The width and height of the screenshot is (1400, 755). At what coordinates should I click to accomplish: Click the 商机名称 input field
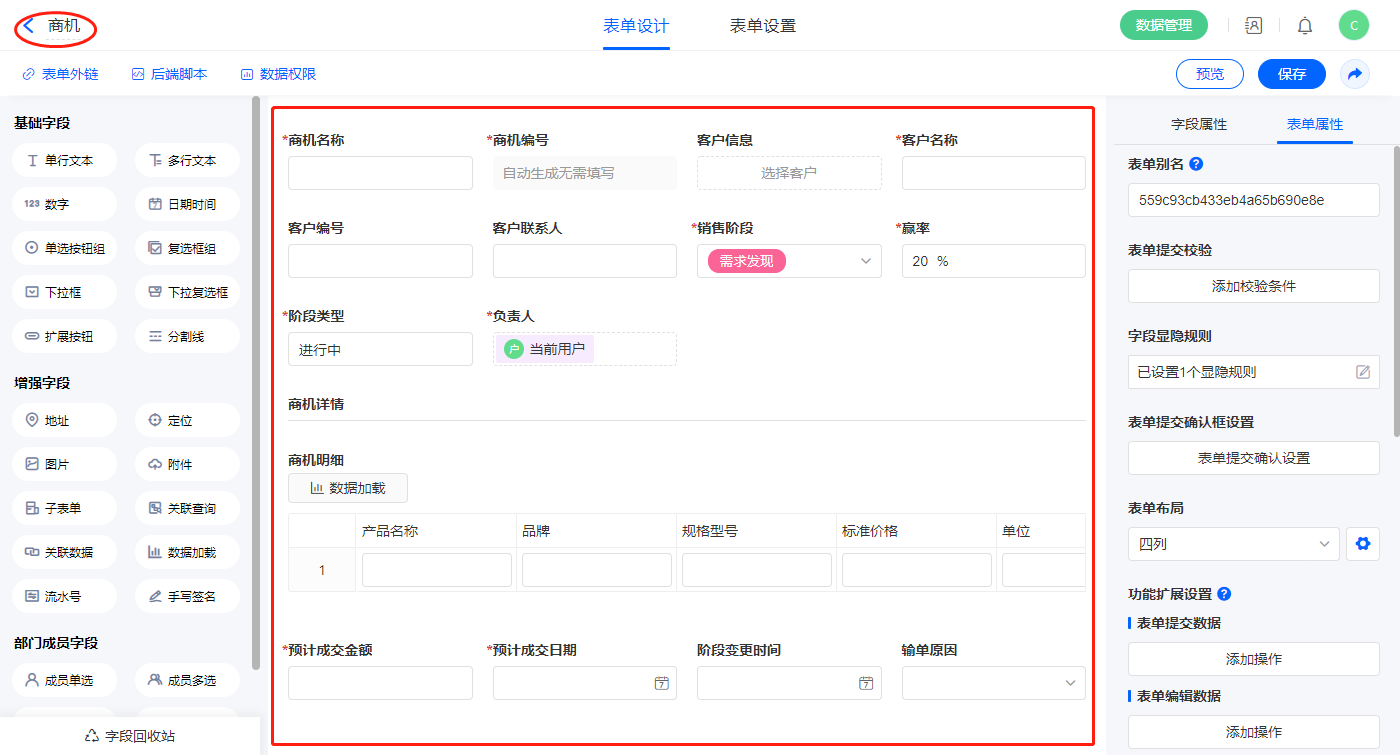pos(380,173)
